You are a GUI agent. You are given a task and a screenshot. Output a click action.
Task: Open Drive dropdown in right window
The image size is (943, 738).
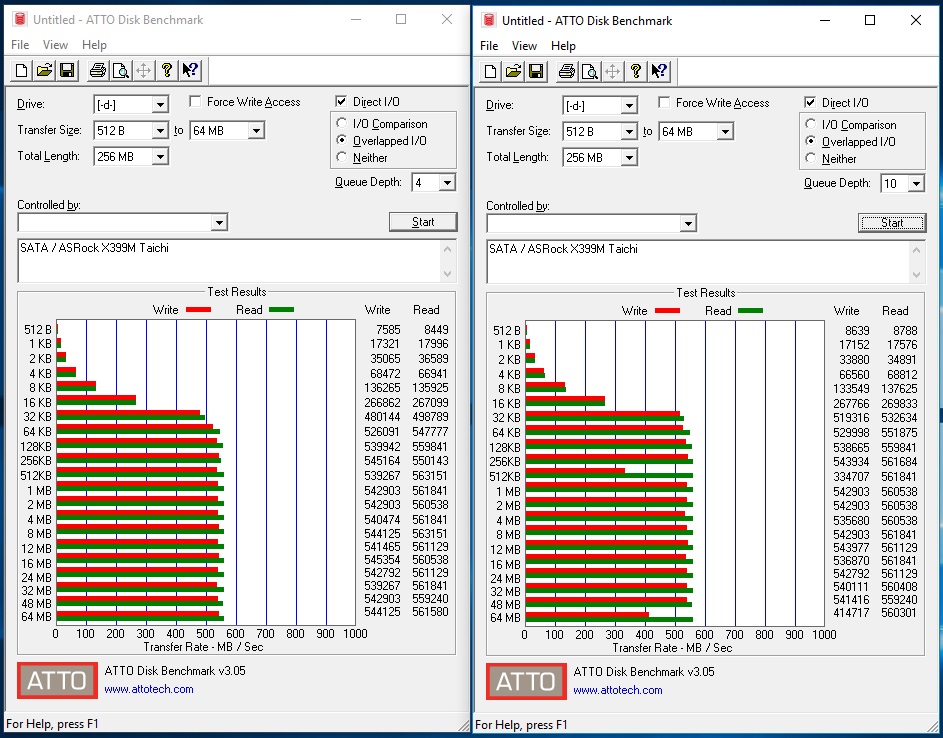[x=629, y=106]
